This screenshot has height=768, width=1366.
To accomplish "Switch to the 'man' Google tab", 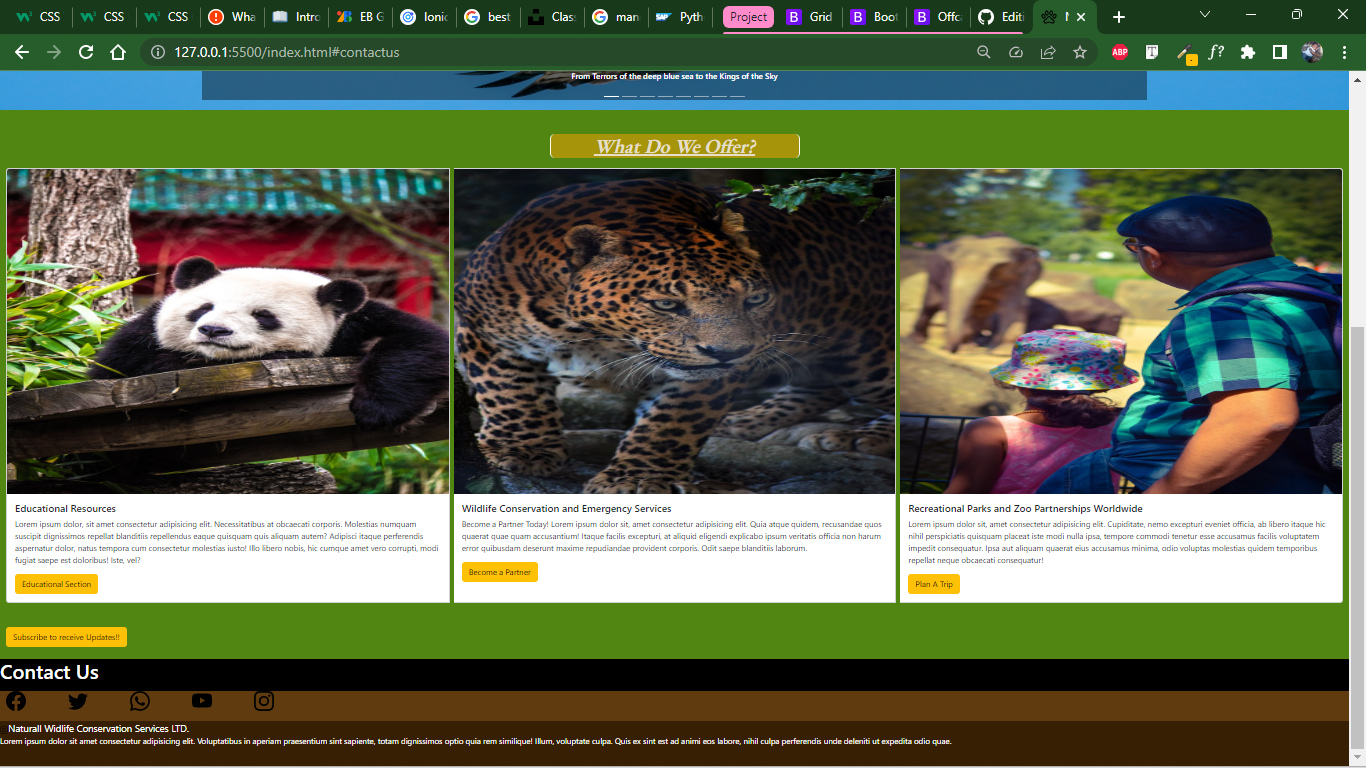I will [615, 17].
